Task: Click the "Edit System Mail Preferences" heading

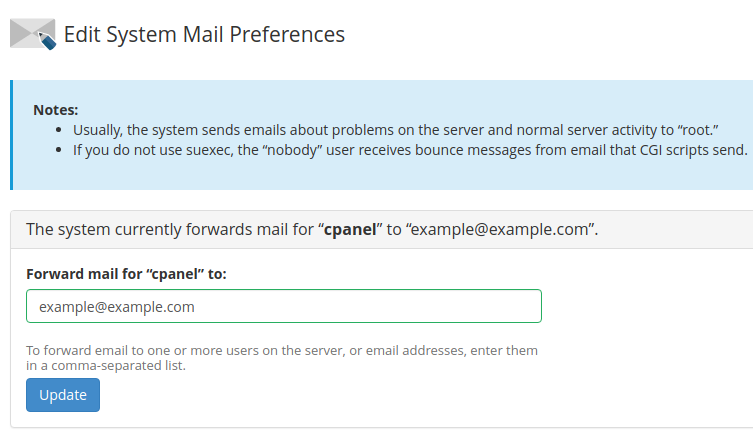Action: click(x=204, y=34)
